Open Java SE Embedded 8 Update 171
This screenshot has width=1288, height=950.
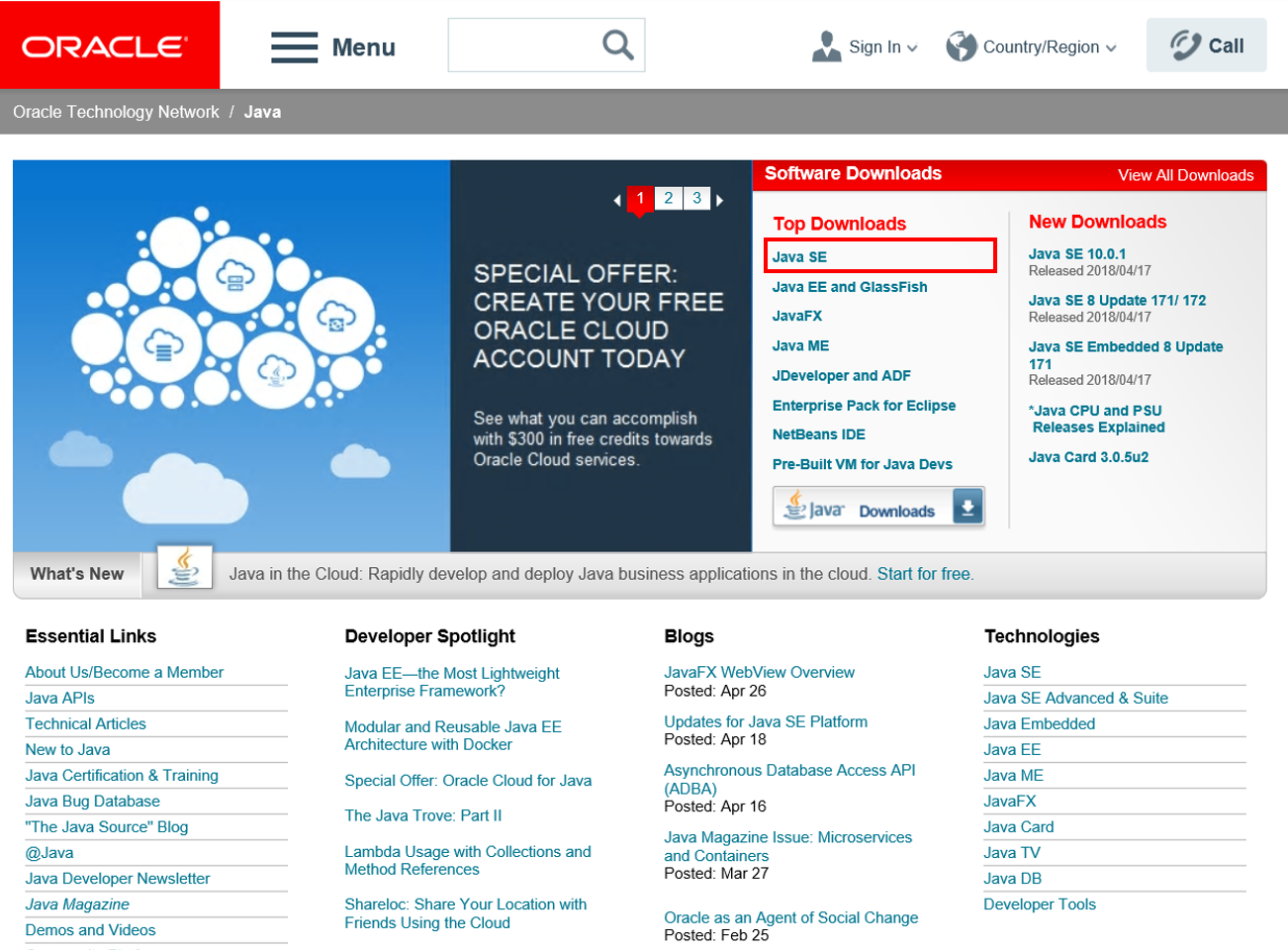pos(1126,355)
